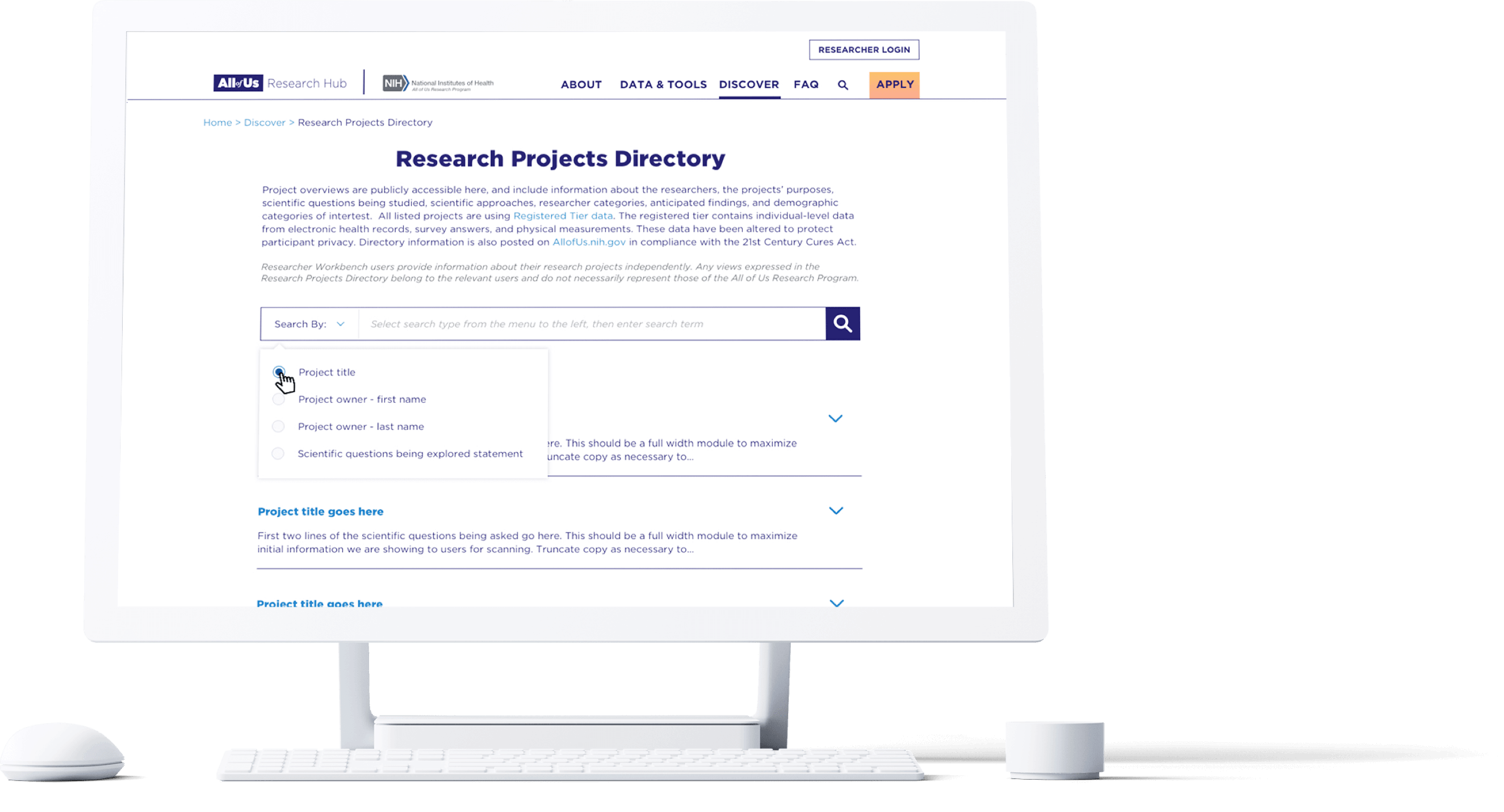Click the RESEARCHER LOGIN button
This screenshot has width=1504, height=812.
tap(863, 49)
